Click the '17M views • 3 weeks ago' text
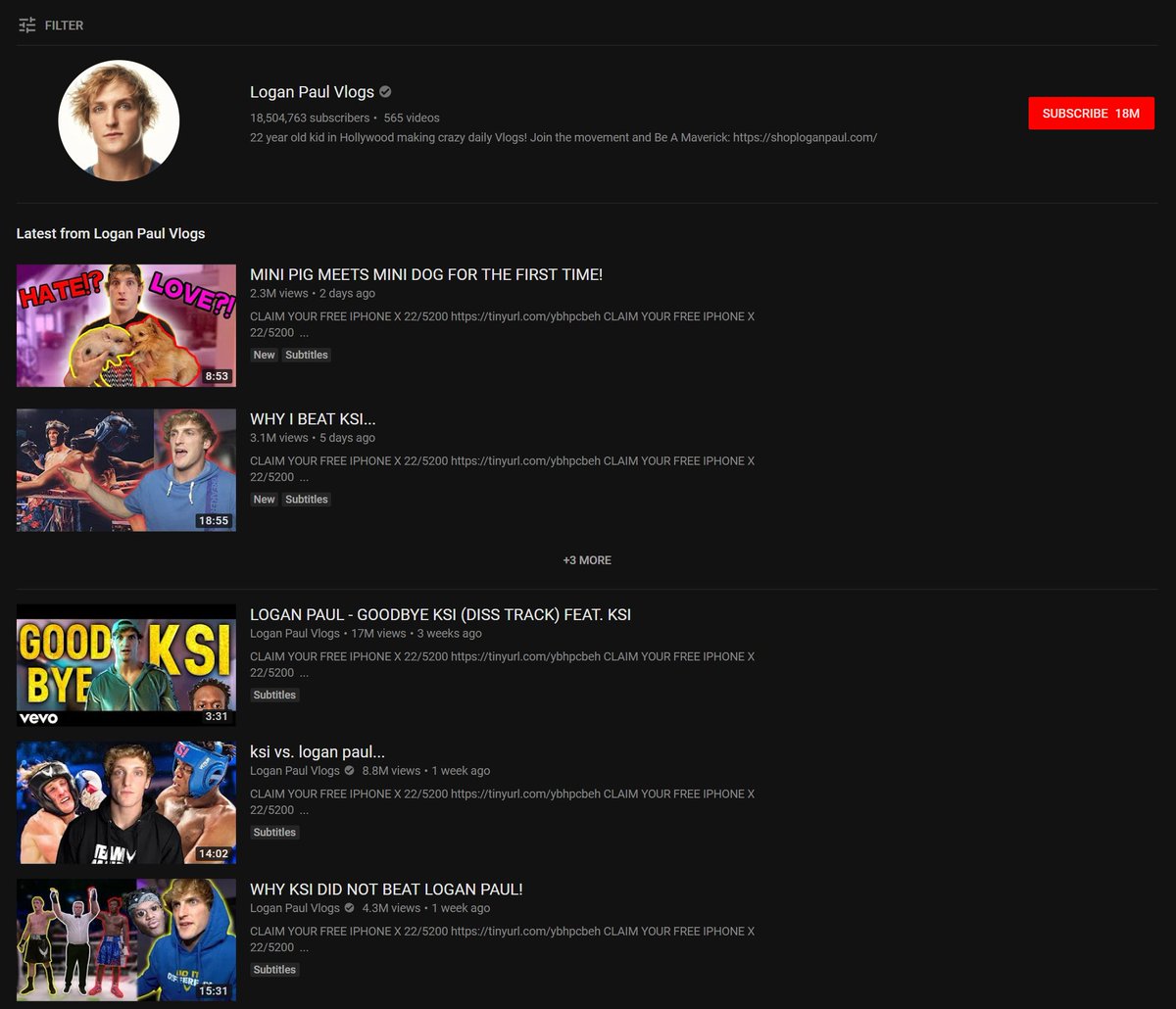Screen dimensions: 1176x1009 tap(416, 634)
